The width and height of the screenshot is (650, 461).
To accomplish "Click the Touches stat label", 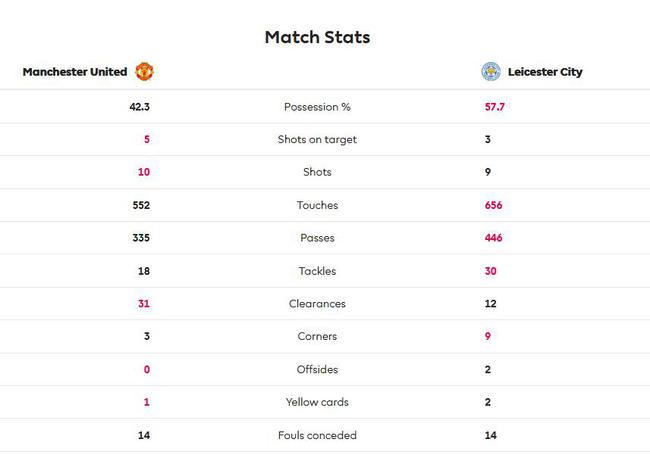I will tap(317, 206).
